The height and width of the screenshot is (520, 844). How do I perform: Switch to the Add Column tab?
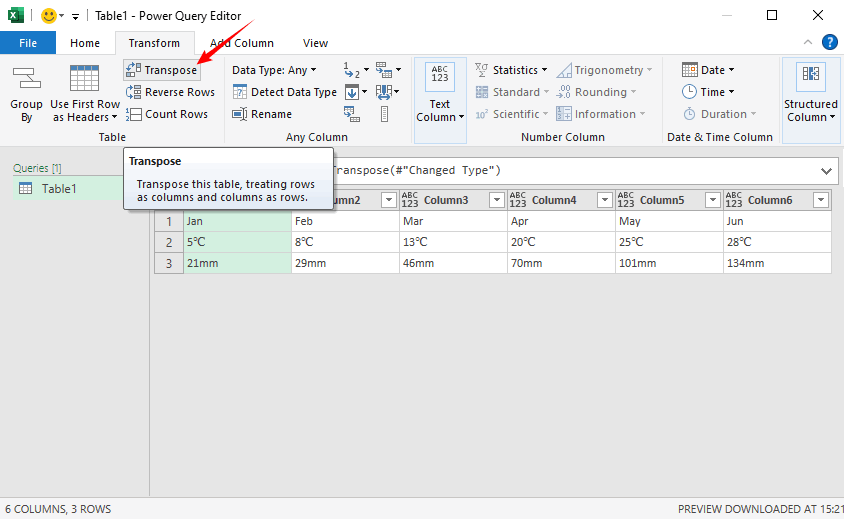tap(242, 43)
